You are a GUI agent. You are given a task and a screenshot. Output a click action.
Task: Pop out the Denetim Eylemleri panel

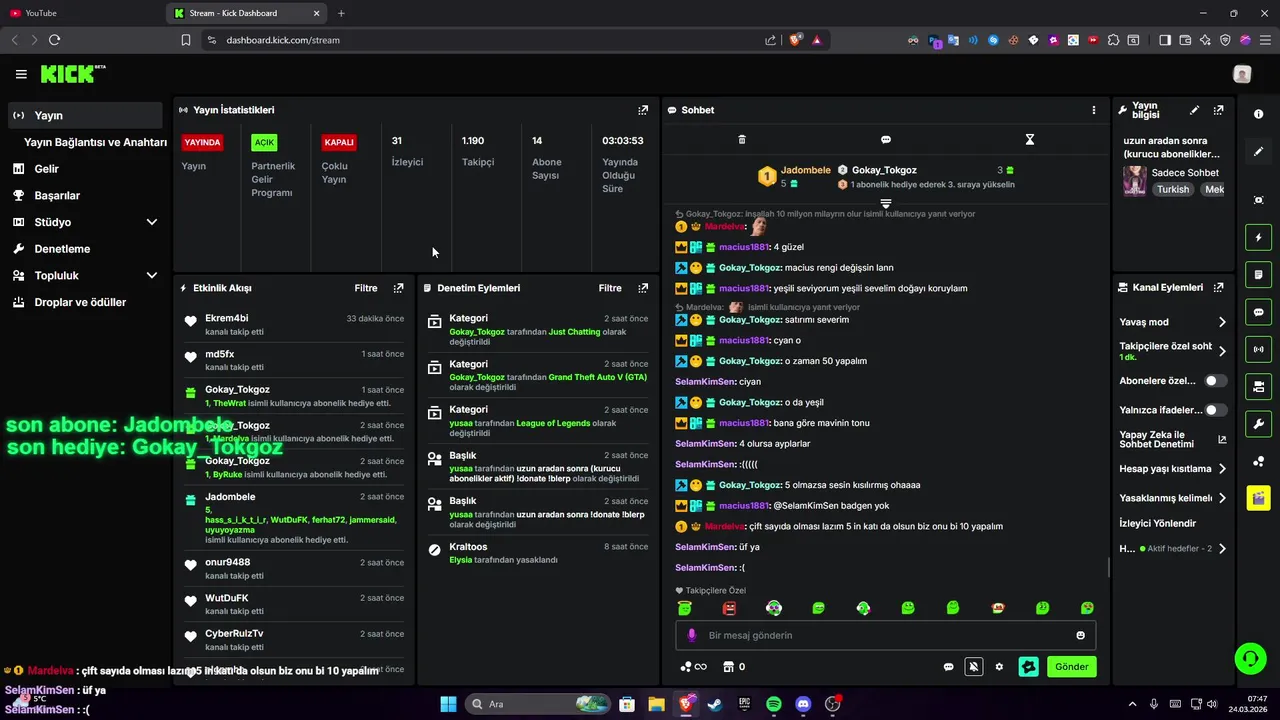[x=643, y=288]
